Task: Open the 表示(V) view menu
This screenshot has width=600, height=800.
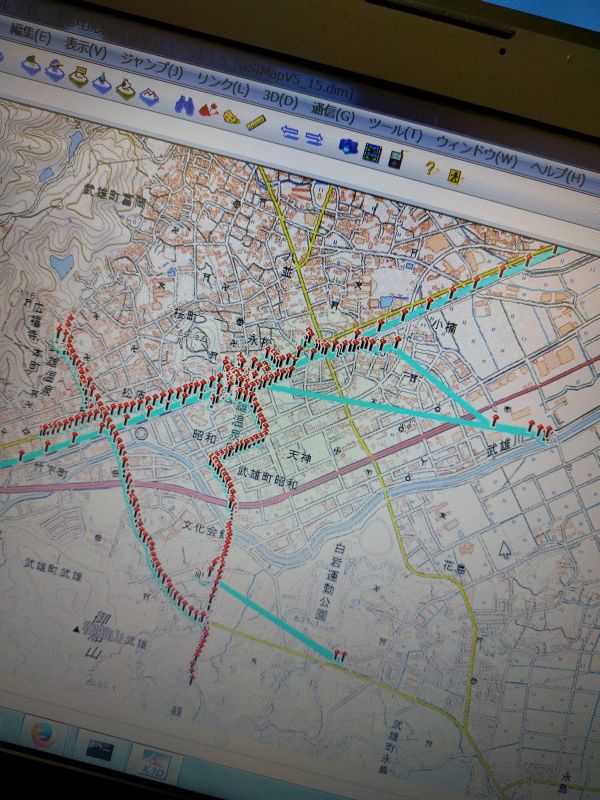Action: [x=85, y=48]
